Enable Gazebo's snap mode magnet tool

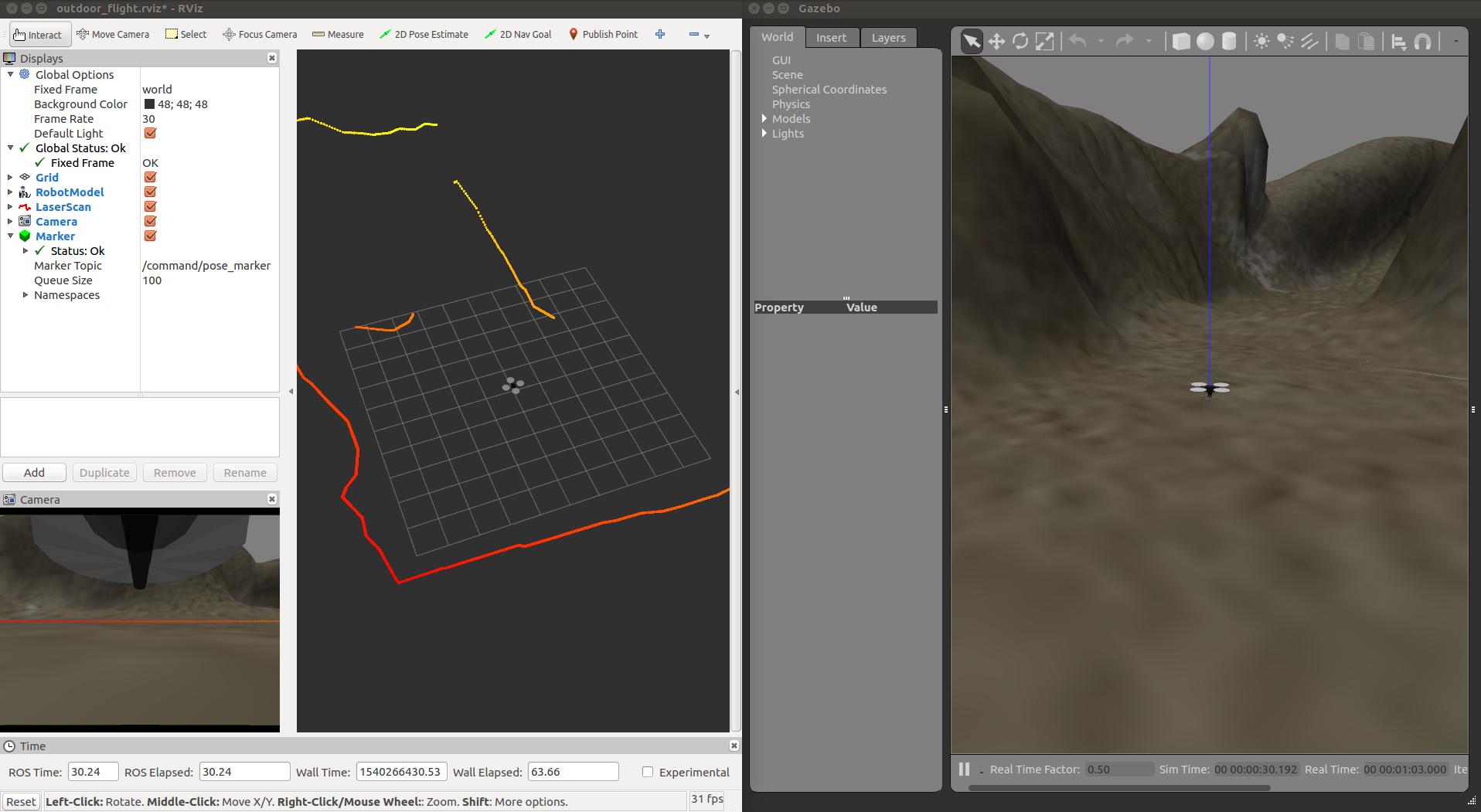pyautogui.click(x=1423, y=42)
